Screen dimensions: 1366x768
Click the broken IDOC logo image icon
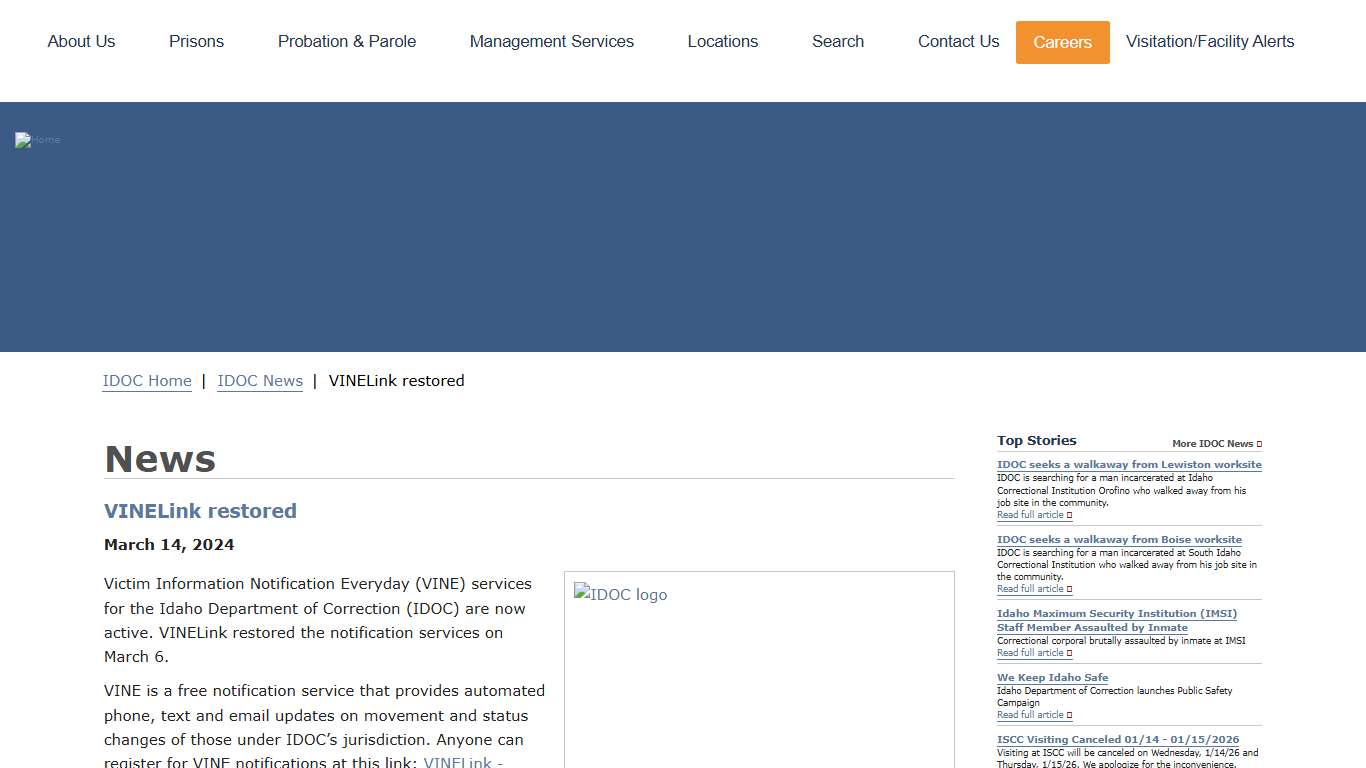tap(580, 593)
